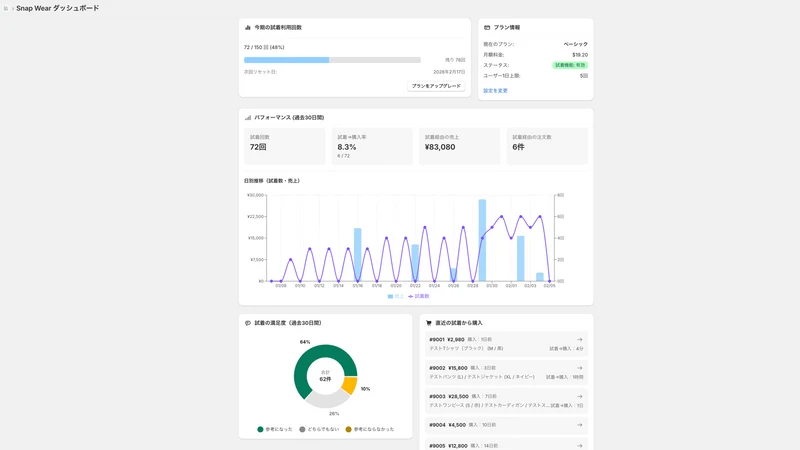Select order row #9003 ¥28,500
The image size is (800, 450).
point(506,401)
